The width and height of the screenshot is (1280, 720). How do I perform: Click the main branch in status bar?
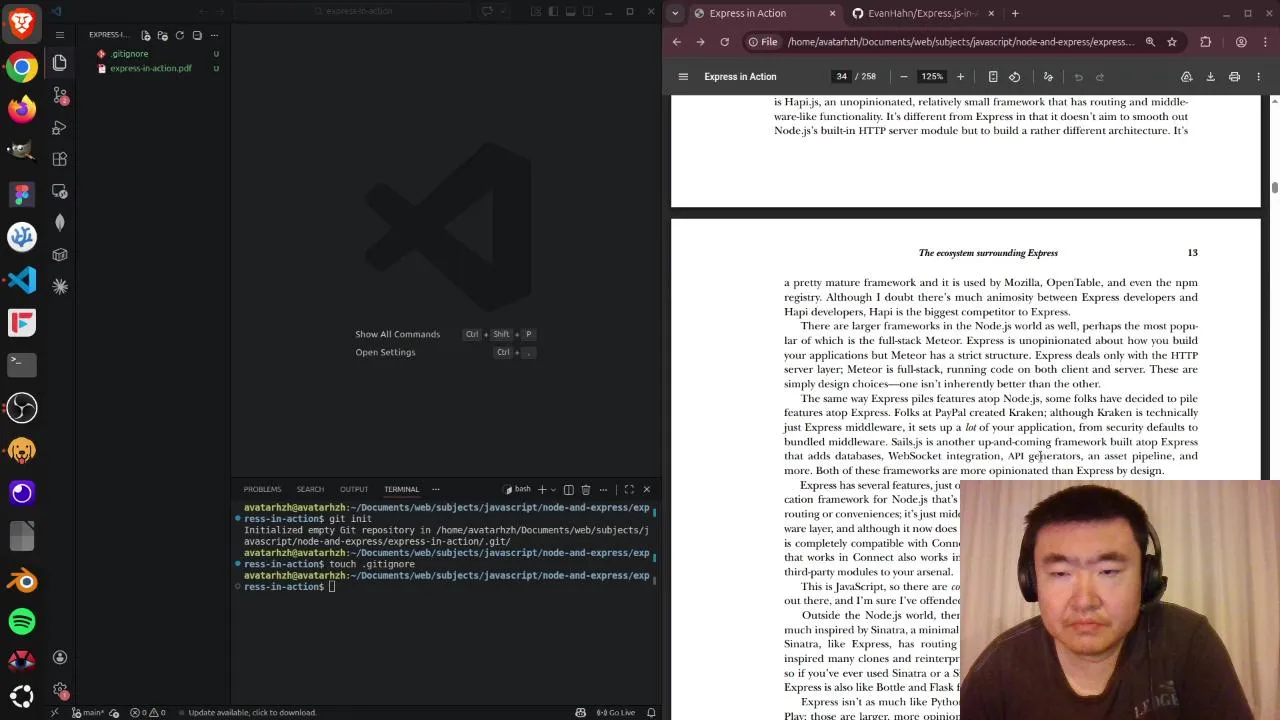click(89, 712)
